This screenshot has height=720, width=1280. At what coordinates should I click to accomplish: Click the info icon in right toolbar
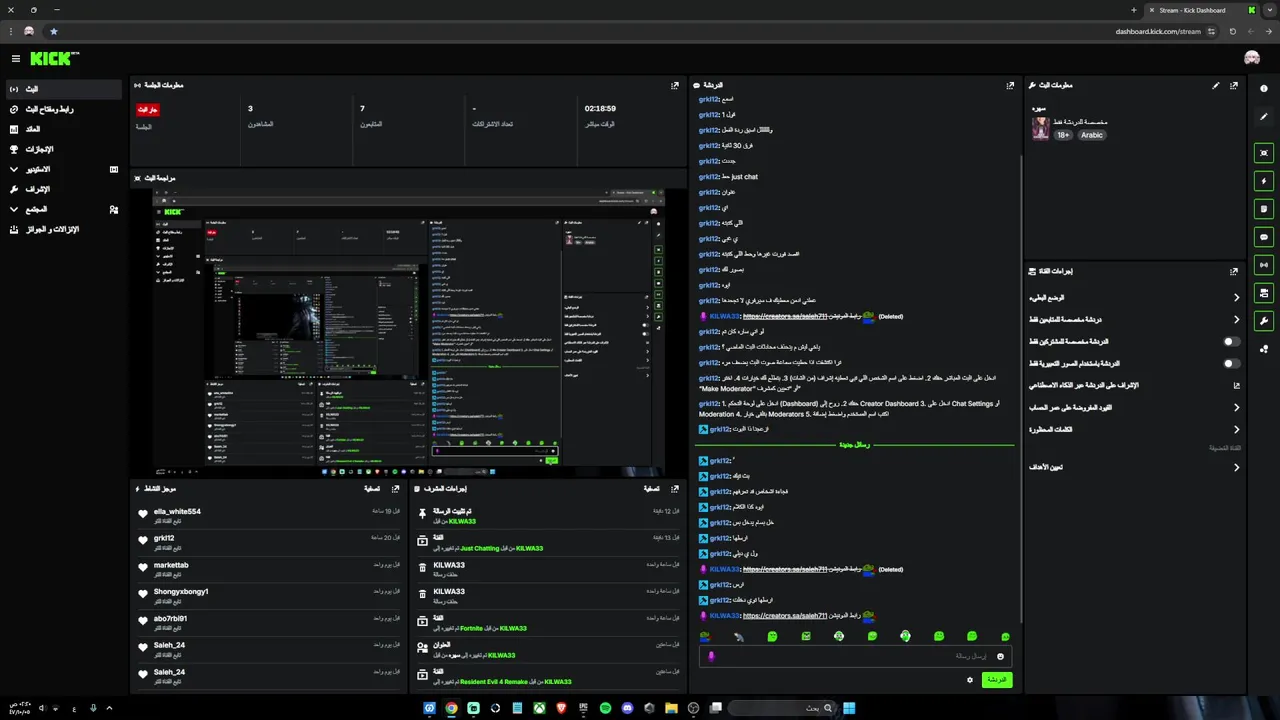(1264, 89)
